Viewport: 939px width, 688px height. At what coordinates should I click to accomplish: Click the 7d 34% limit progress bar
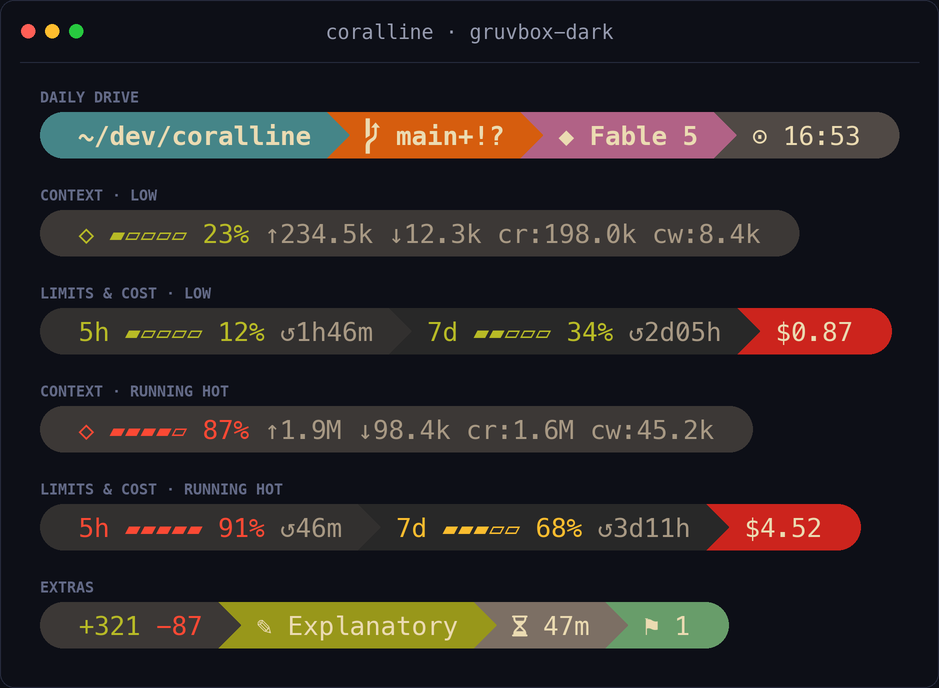pos(512,334)
